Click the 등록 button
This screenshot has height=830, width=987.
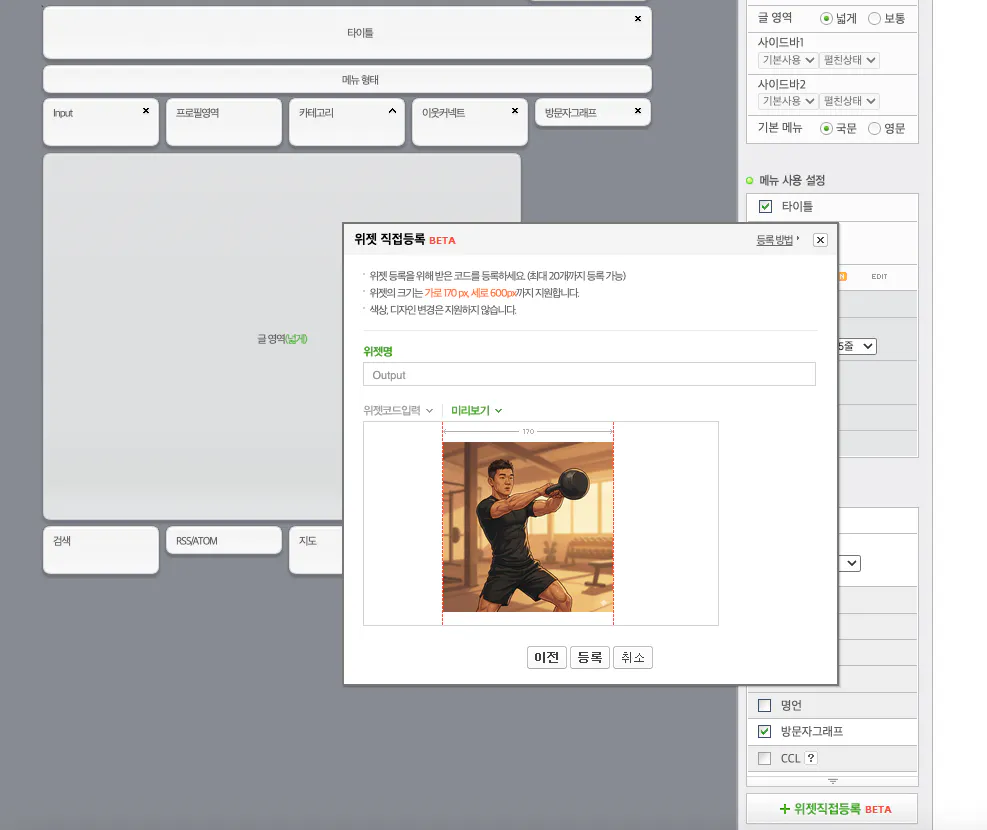pos(590,658)
